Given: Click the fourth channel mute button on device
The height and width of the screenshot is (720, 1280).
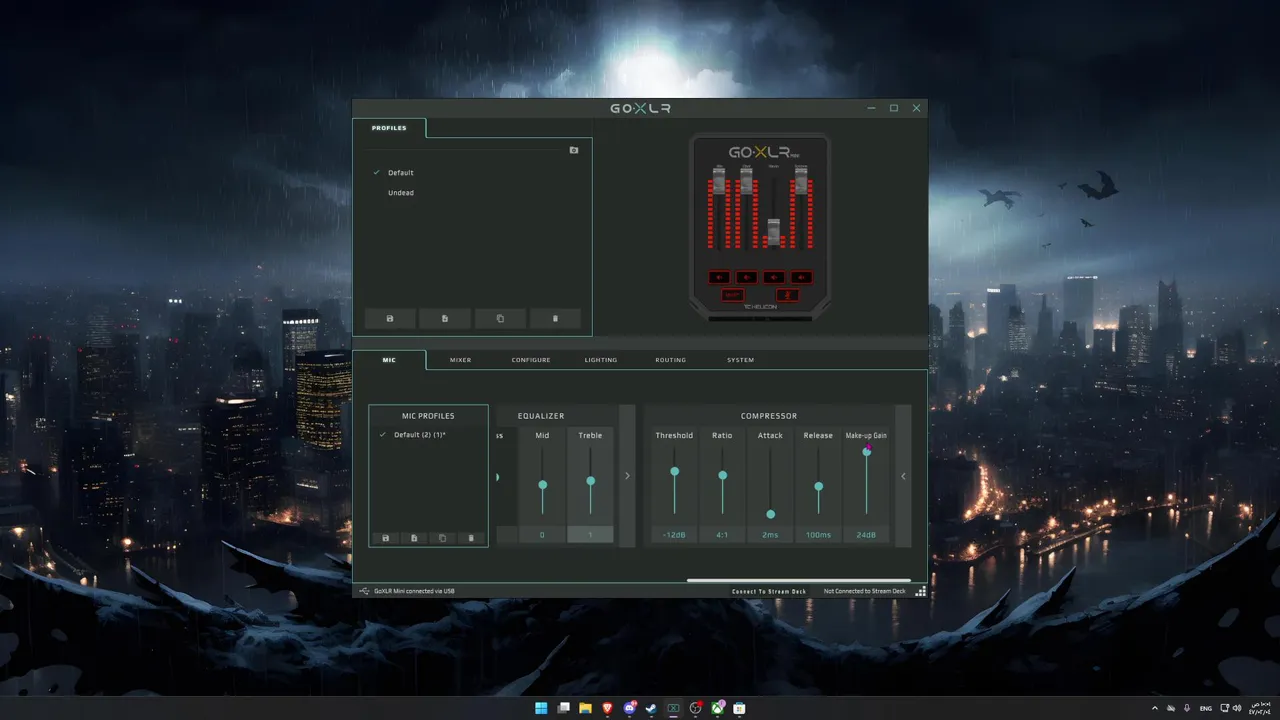Looking at the screenshot, I should 801,277.
